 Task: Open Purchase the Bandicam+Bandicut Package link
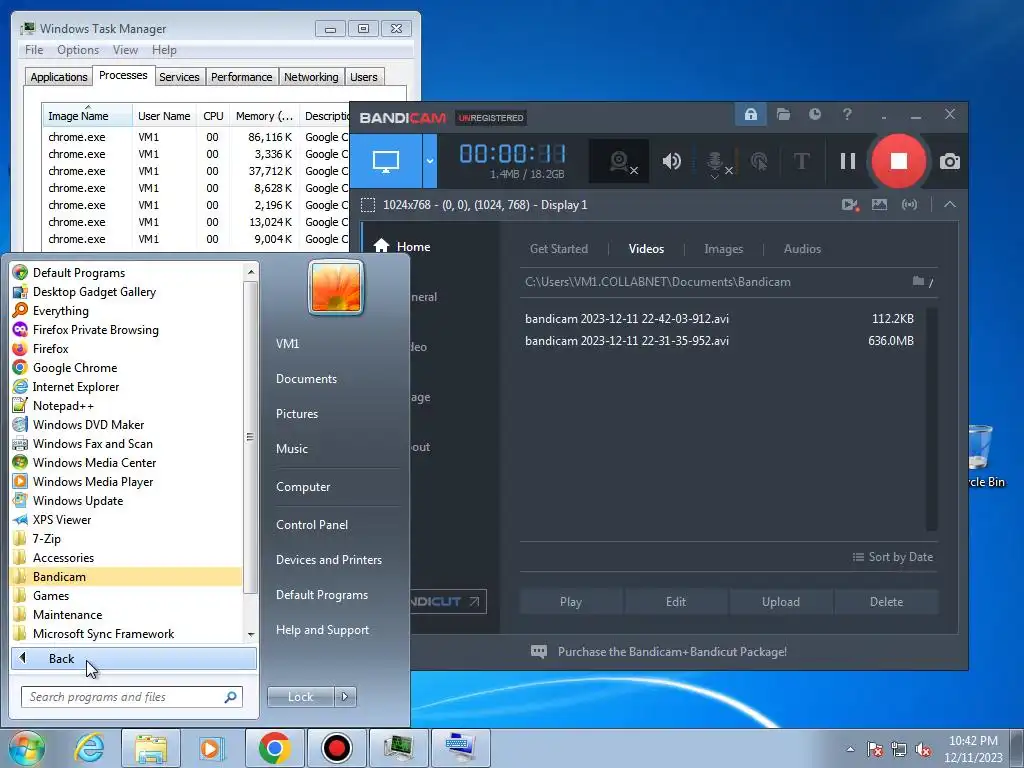[672, 652]
